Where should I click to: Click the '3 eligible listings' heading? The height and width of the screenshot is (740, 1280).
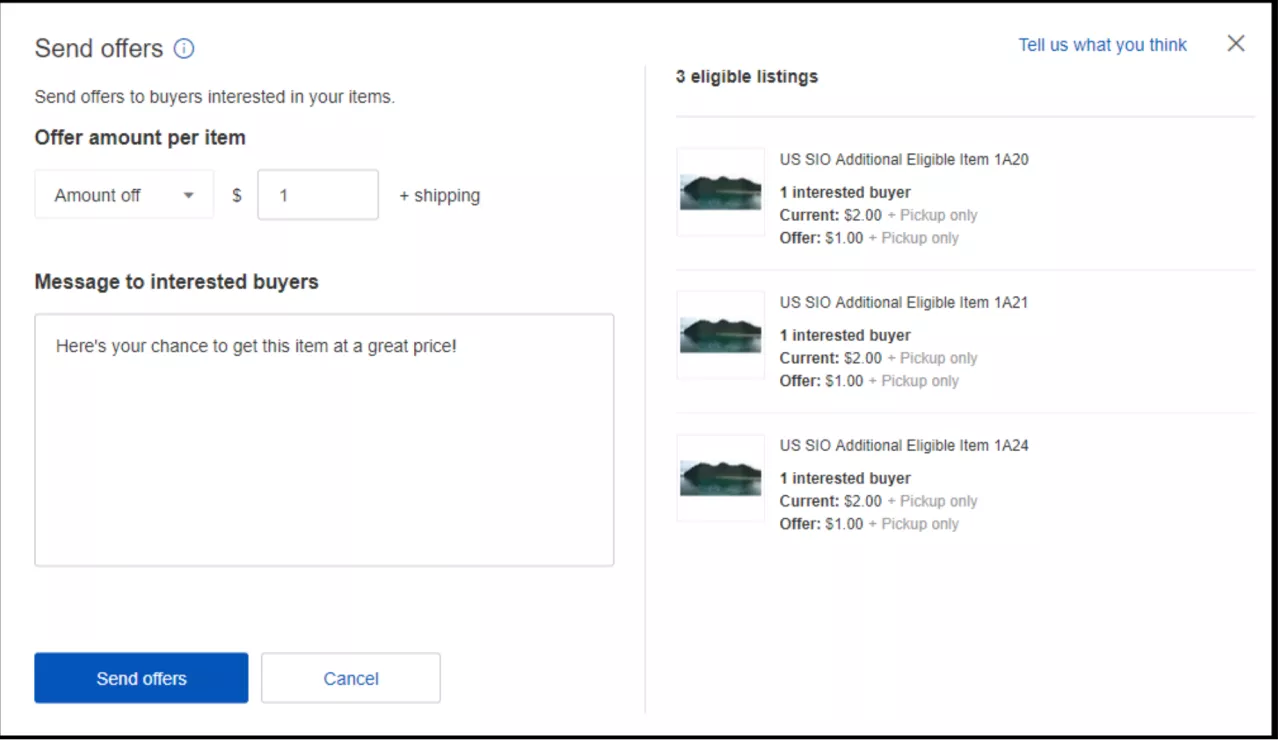tap(747, 77)
